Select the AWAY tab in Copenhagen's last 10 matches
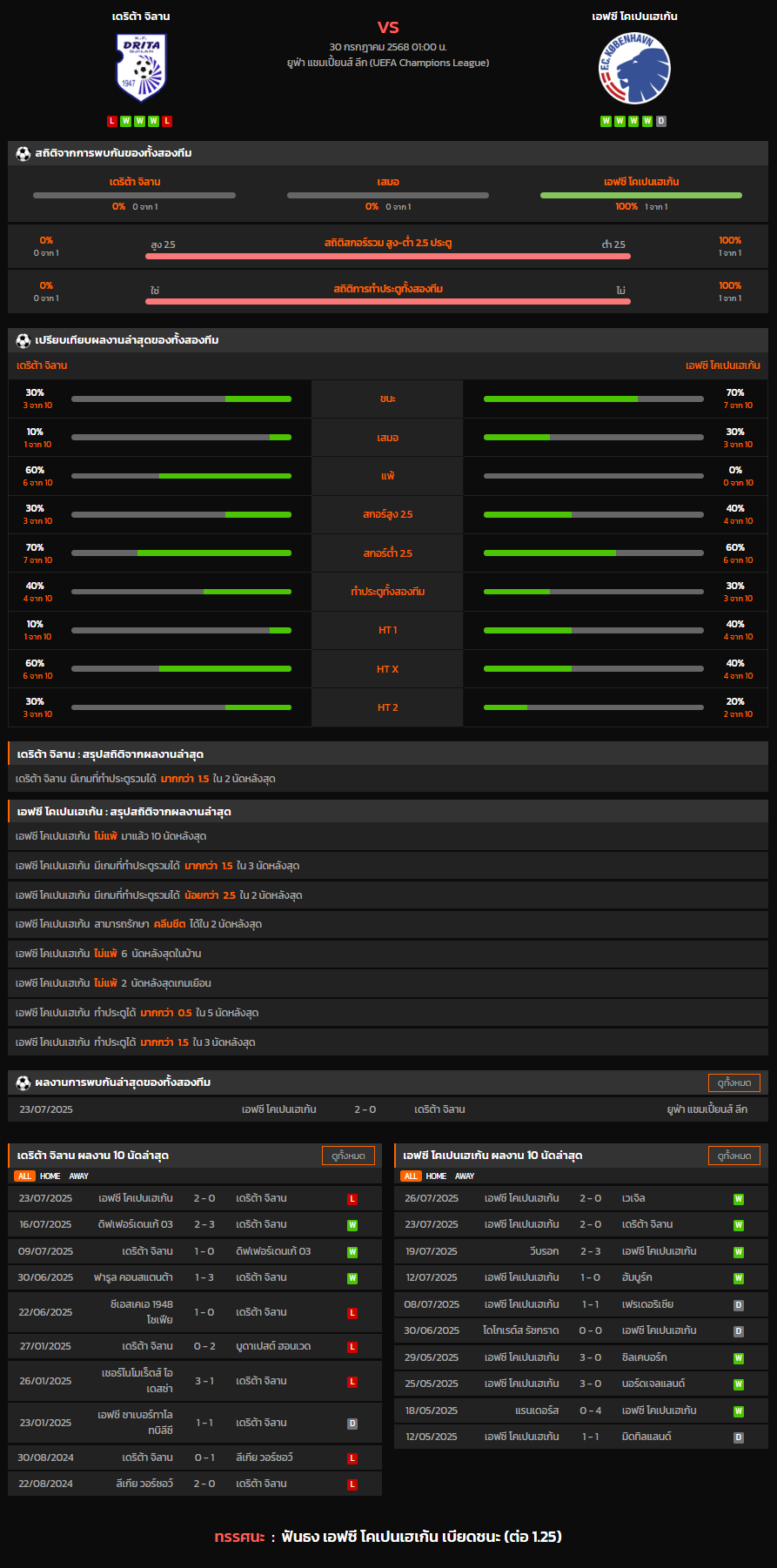 pyautogui.click(x=466, y=1176)
